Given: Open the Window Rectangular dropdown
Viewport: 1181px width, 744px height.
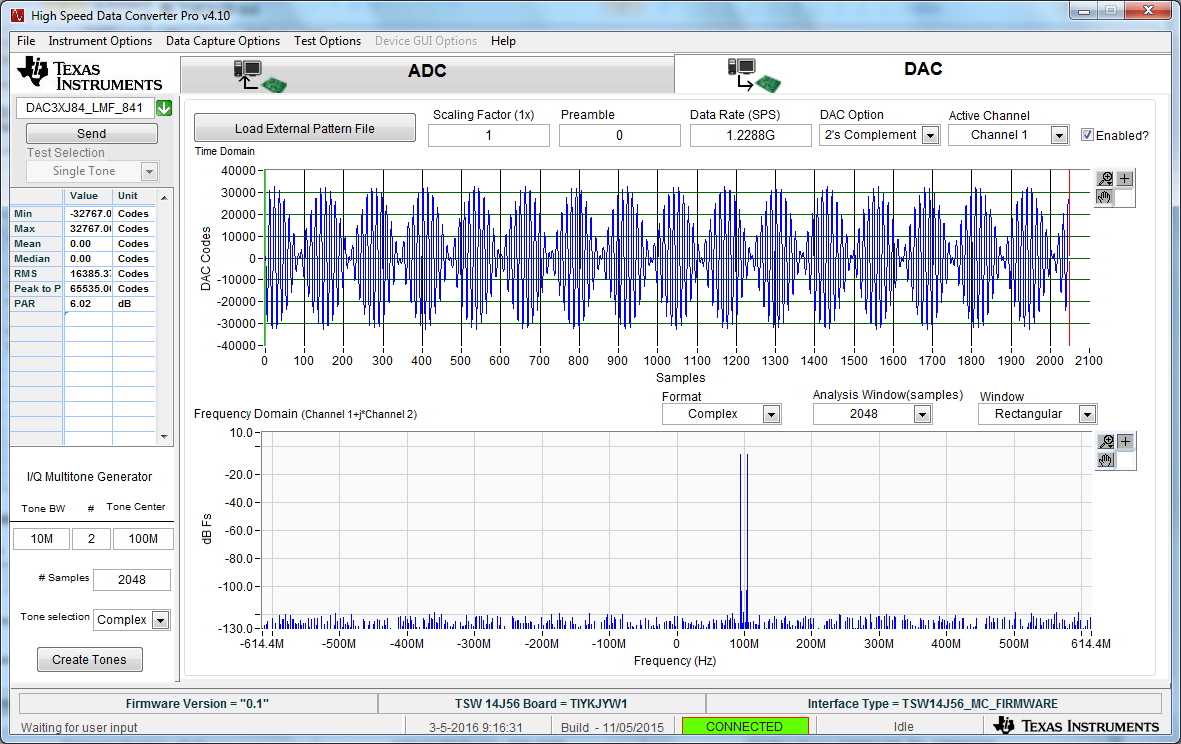Looking at the screenshot, I should [1087, 414].
